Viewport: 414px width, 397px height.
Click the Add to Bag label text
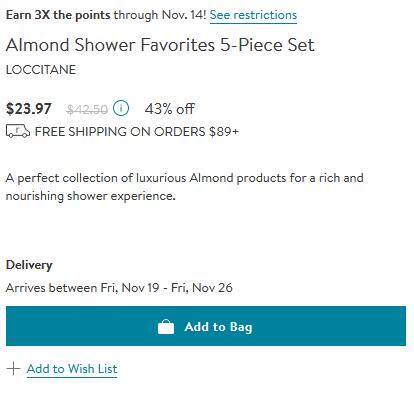(x=218, y=327)
